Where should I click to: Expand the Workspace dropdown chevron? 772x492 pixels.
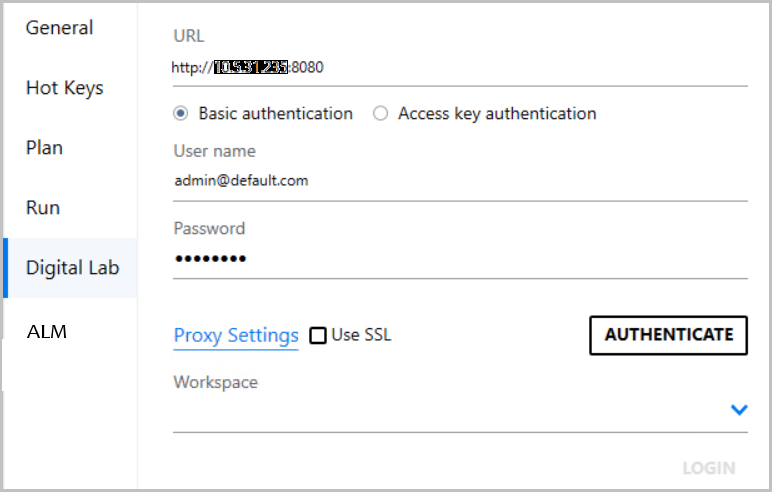click(739, 409)
